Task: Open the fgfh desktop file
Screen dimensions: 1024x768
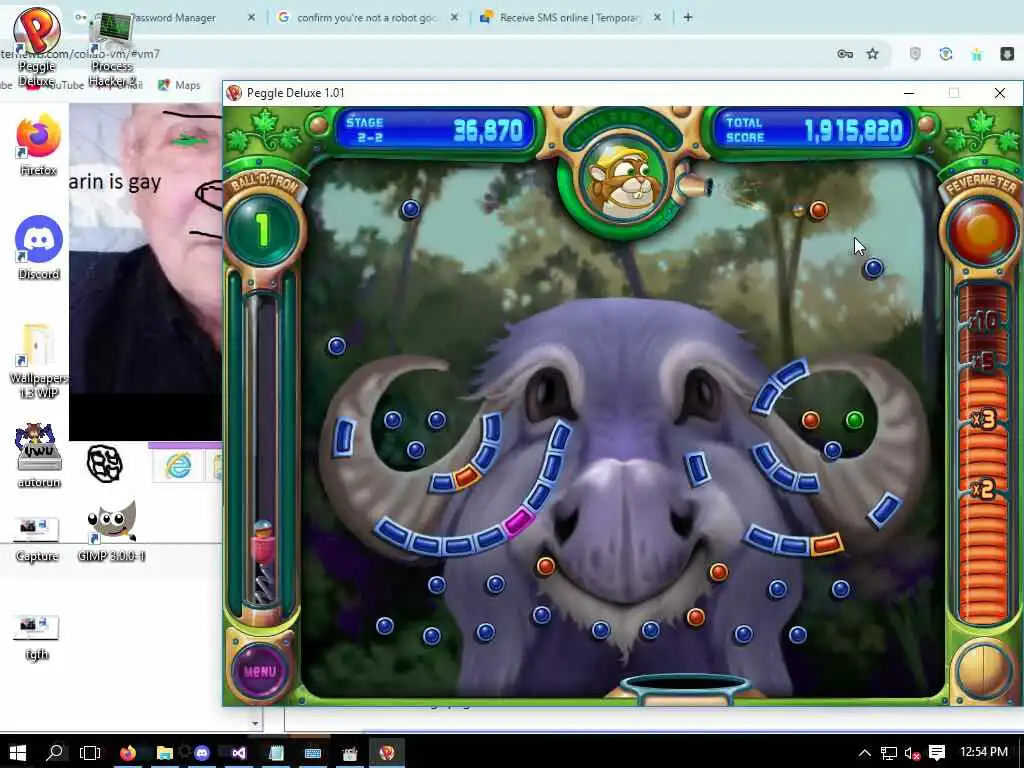Action: pos(37,637)
